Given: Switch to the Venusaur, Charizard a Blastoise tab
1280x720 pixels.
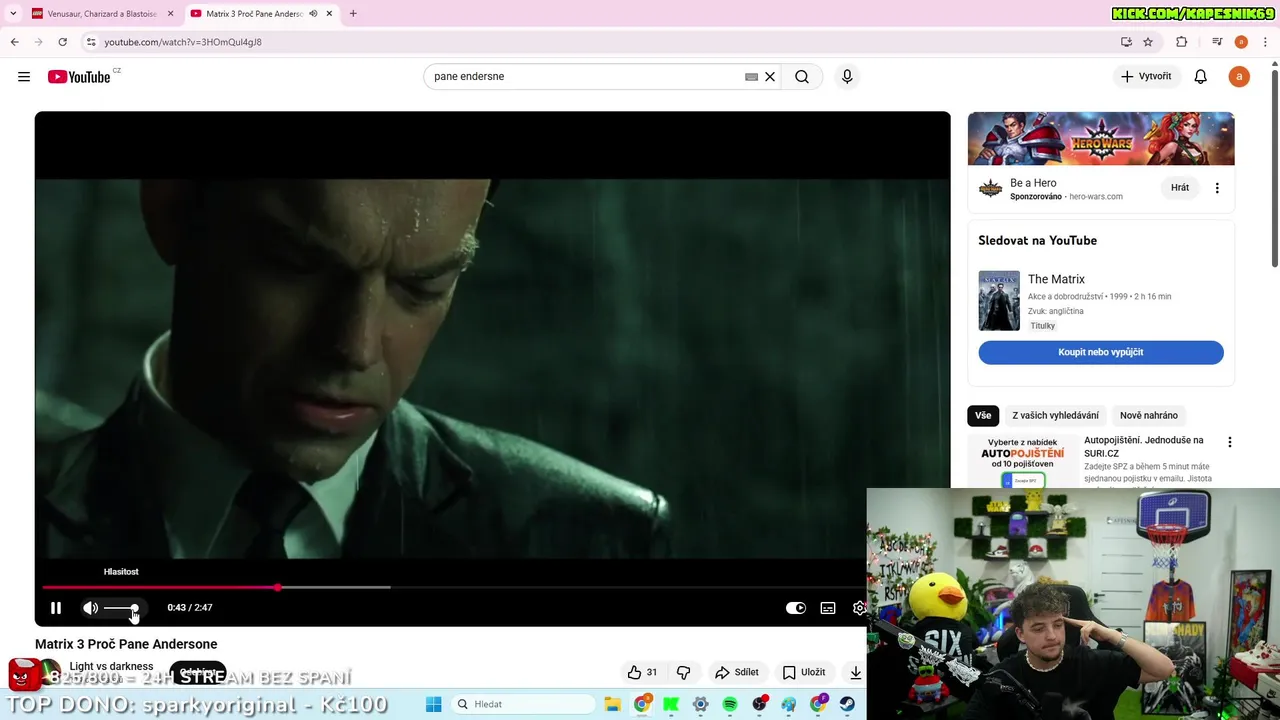Looking at the screenshot, I should click(100, 14).
